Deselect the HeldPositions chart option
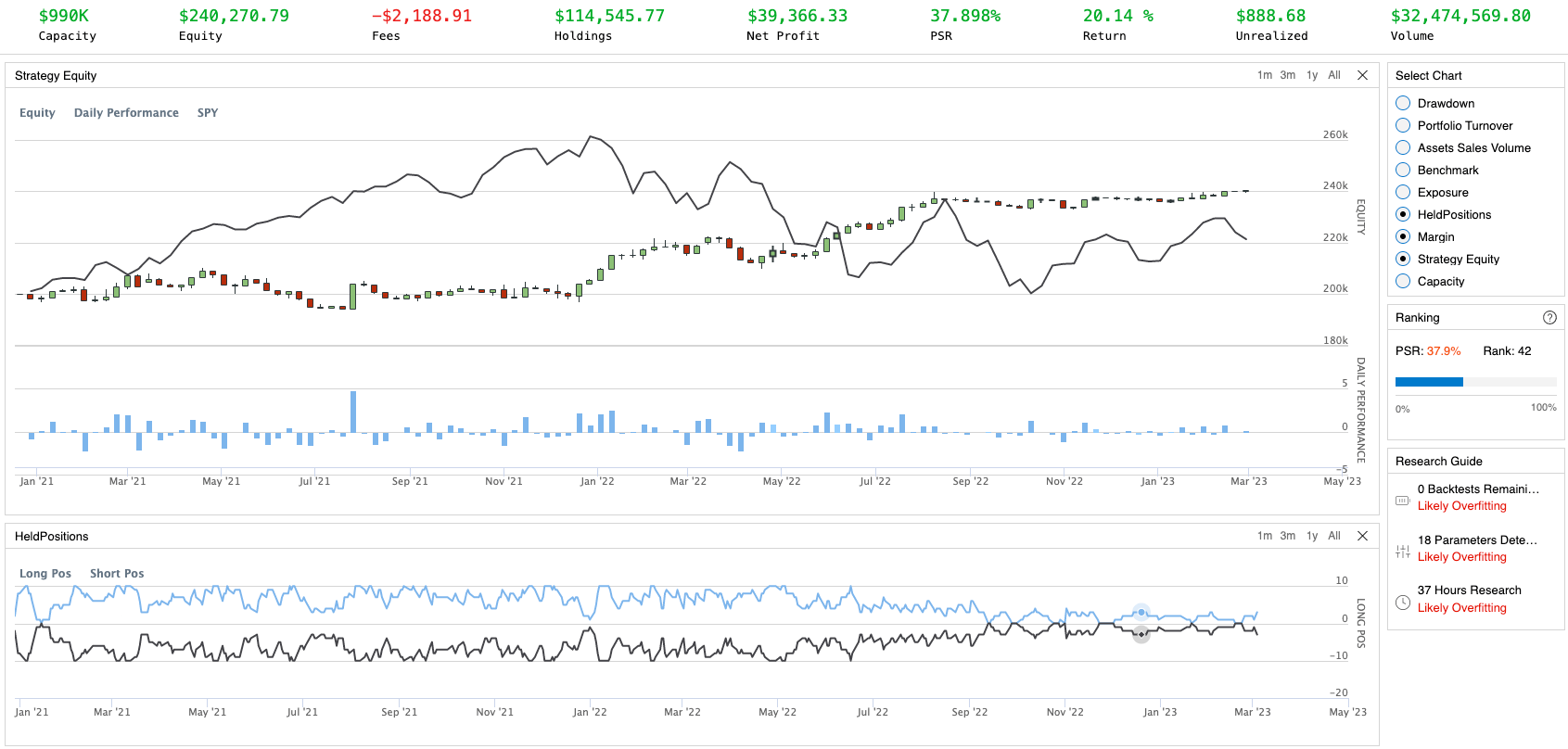Screen dimensions: 1568x749 [1403, 214]
